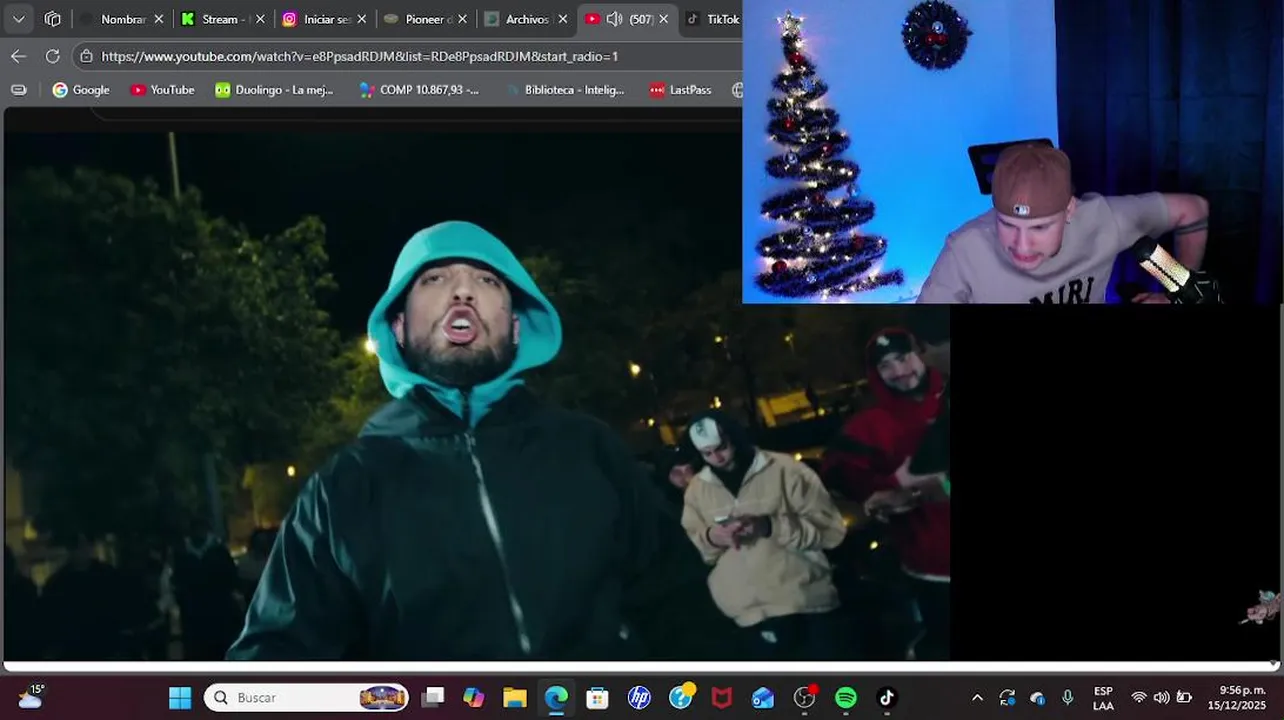Image resolution: width=1284 pixels, height=720 pixels.
Task: Open Microsoft Store from the taskbar
Action: [x=597, y=697]
